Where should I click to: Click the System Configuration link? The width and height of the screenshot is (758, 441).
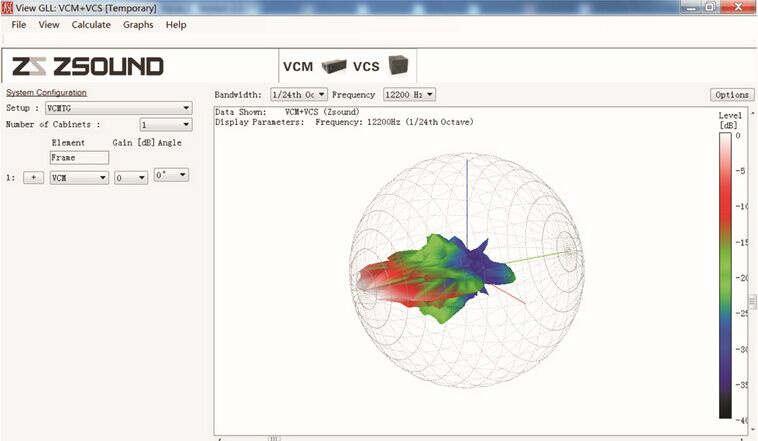pos(46,92)
